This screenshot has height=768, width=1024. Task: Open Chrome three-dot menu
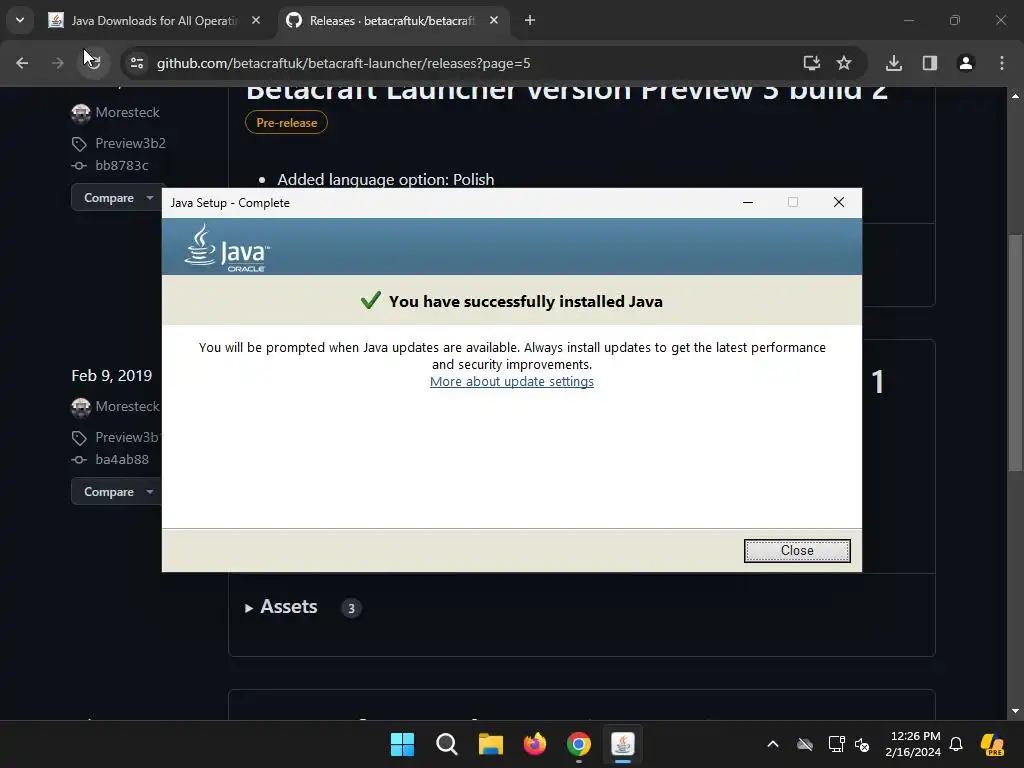[1001, 63]
